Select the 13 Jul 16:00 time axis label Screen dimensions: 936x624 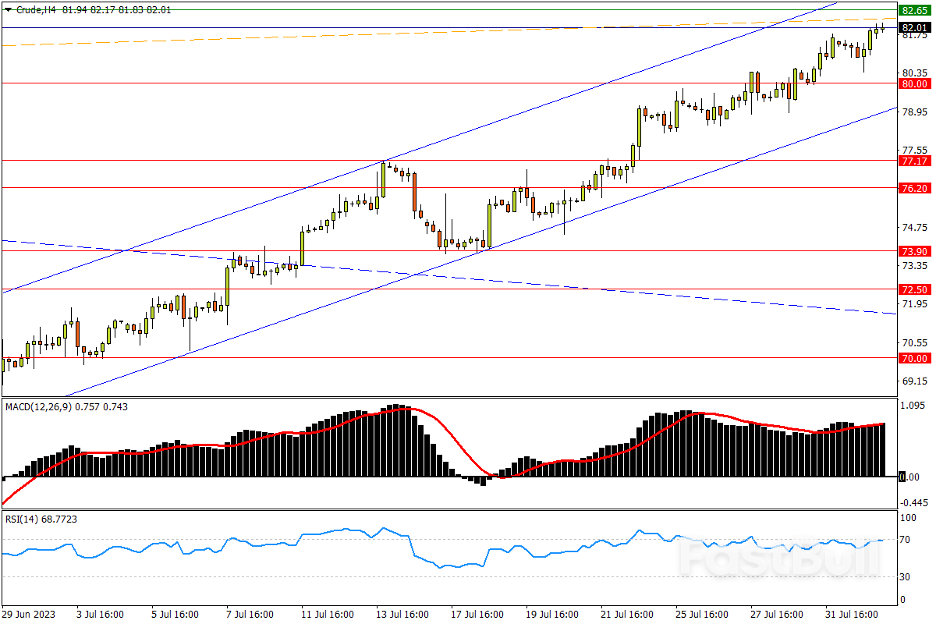(401, 613)
